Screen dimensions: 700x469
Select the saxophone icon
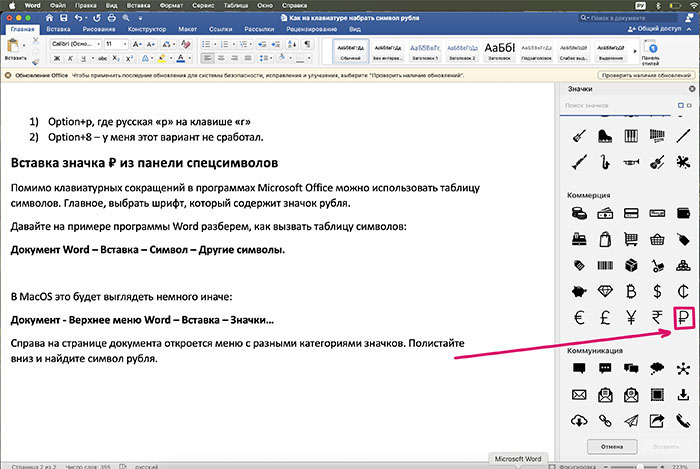click(x=605, y=162)
